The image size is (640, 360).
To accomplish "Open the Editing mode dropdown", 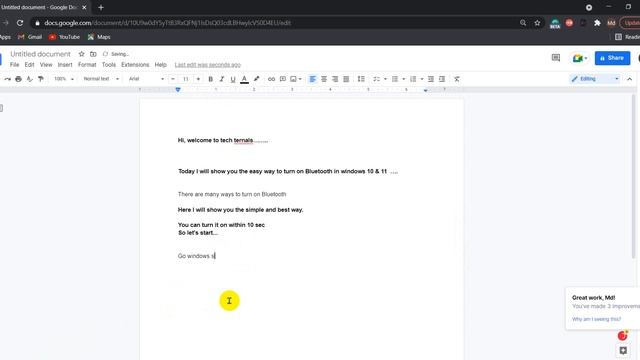I will 595,79.
